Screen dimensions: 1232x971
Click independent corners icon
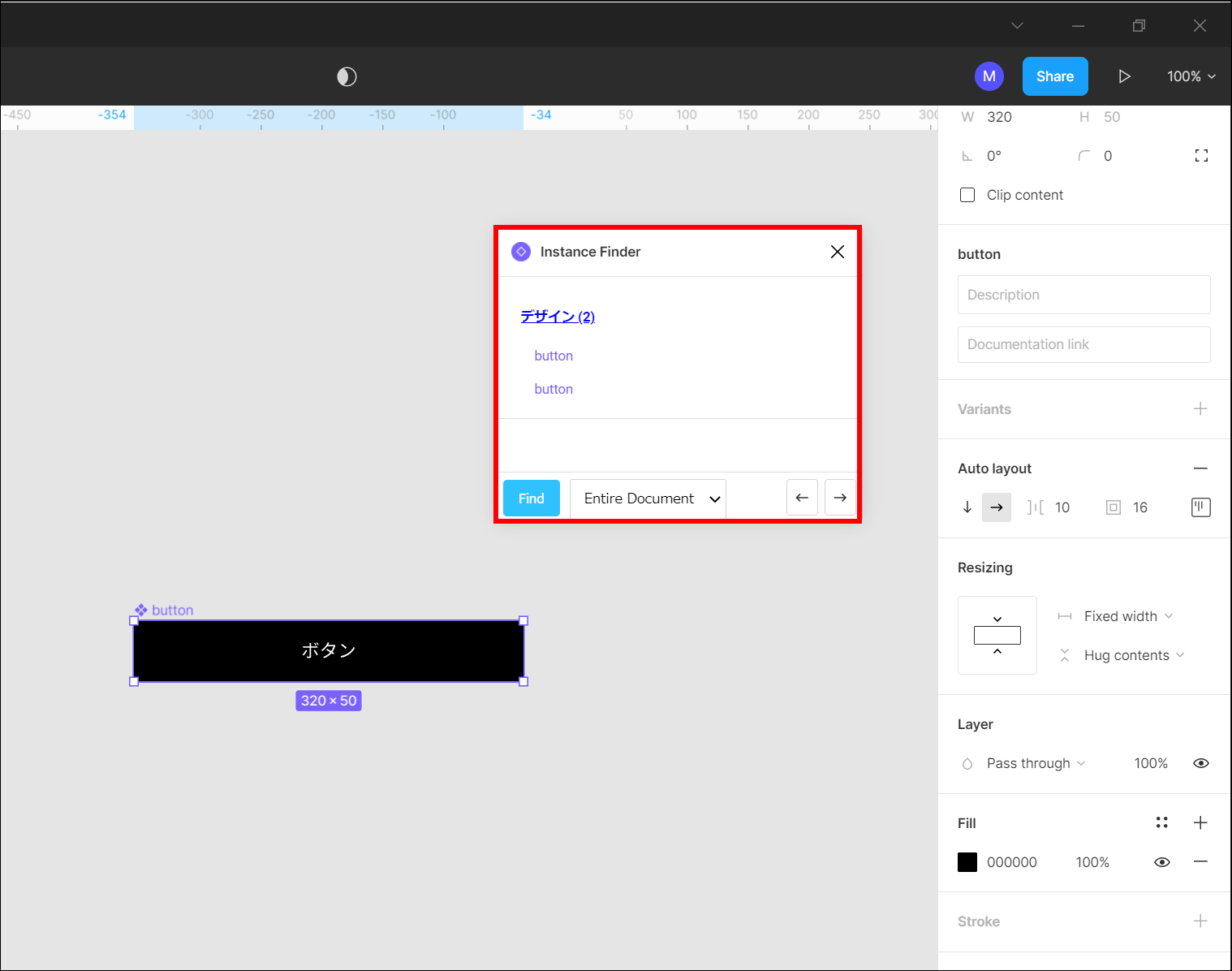pyautogui.click(x=1201, y=156)
